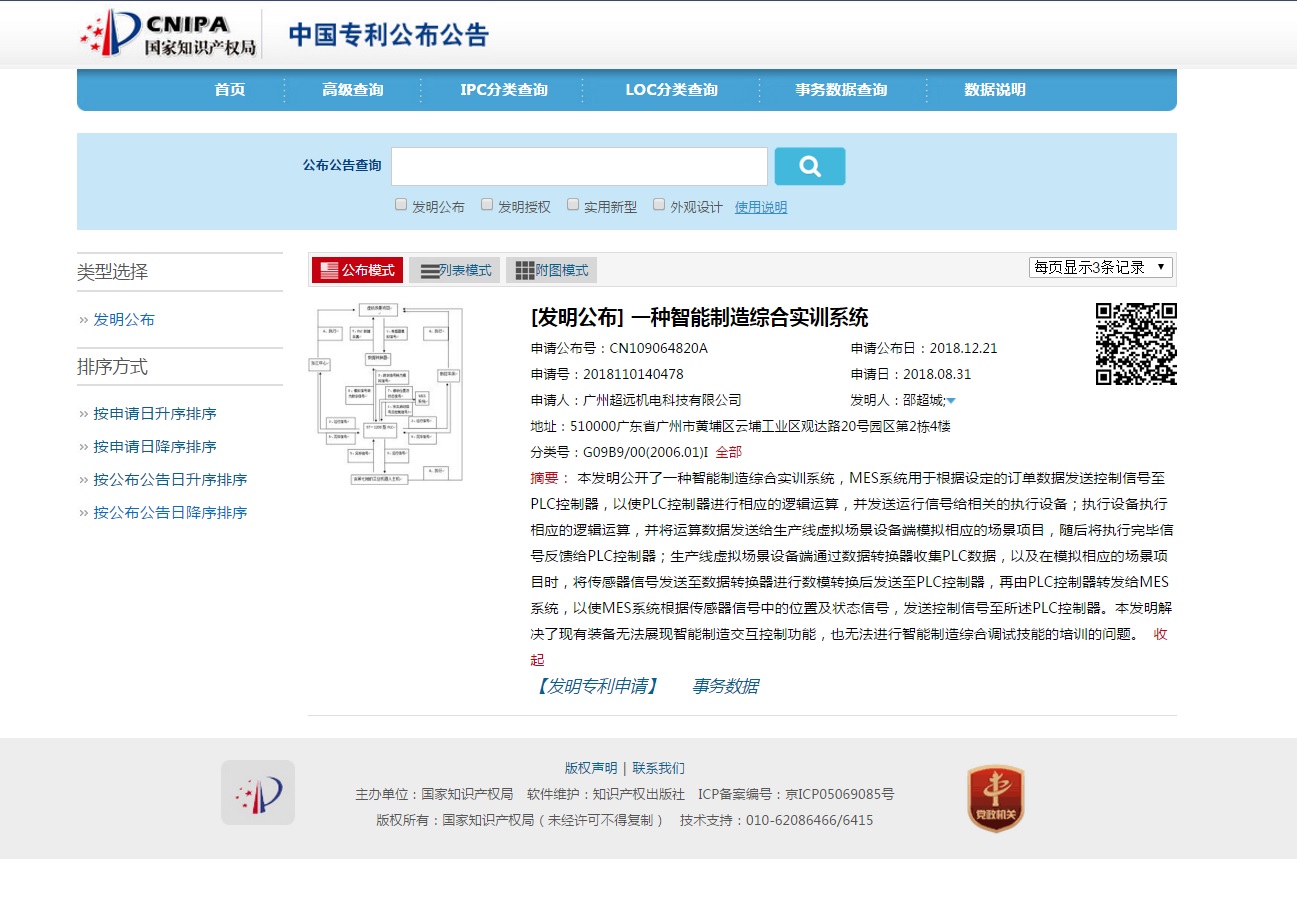Enable the 发明公布 checkbox
Screen dimensions: 1297x901
point(401,205)
